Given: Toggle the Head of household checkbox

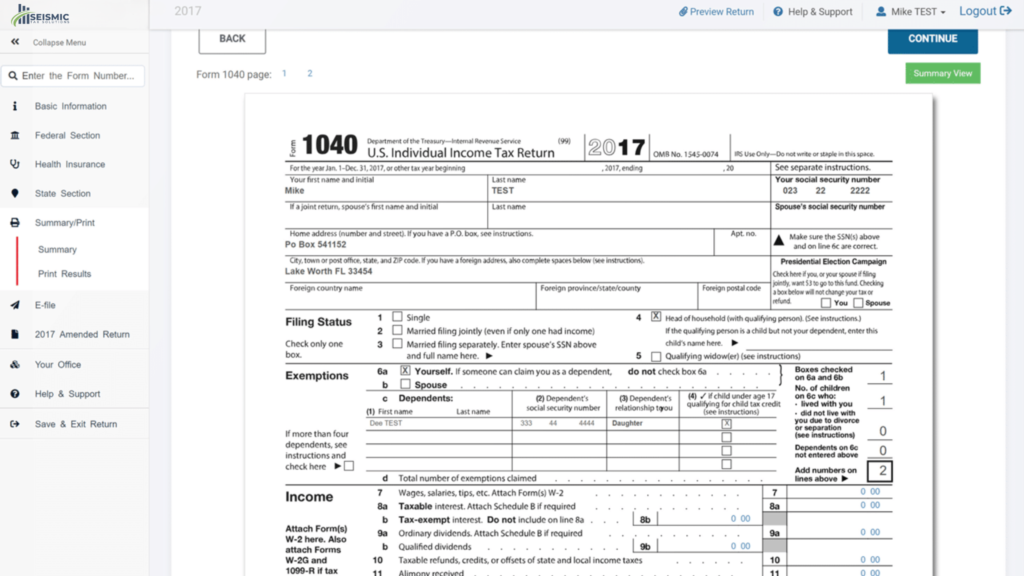Looking at the screenshot, I should point(656,317).
